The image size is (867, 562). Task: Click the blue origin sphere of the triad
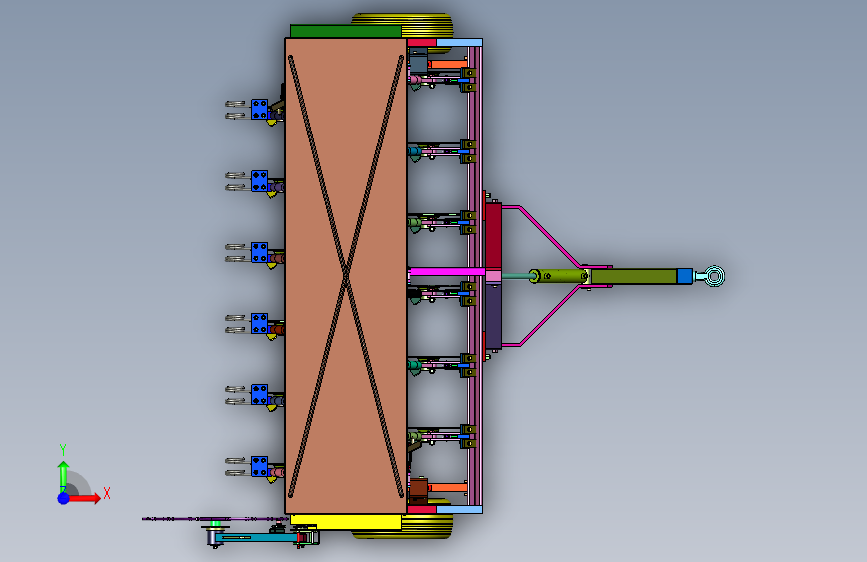(63, 498)
